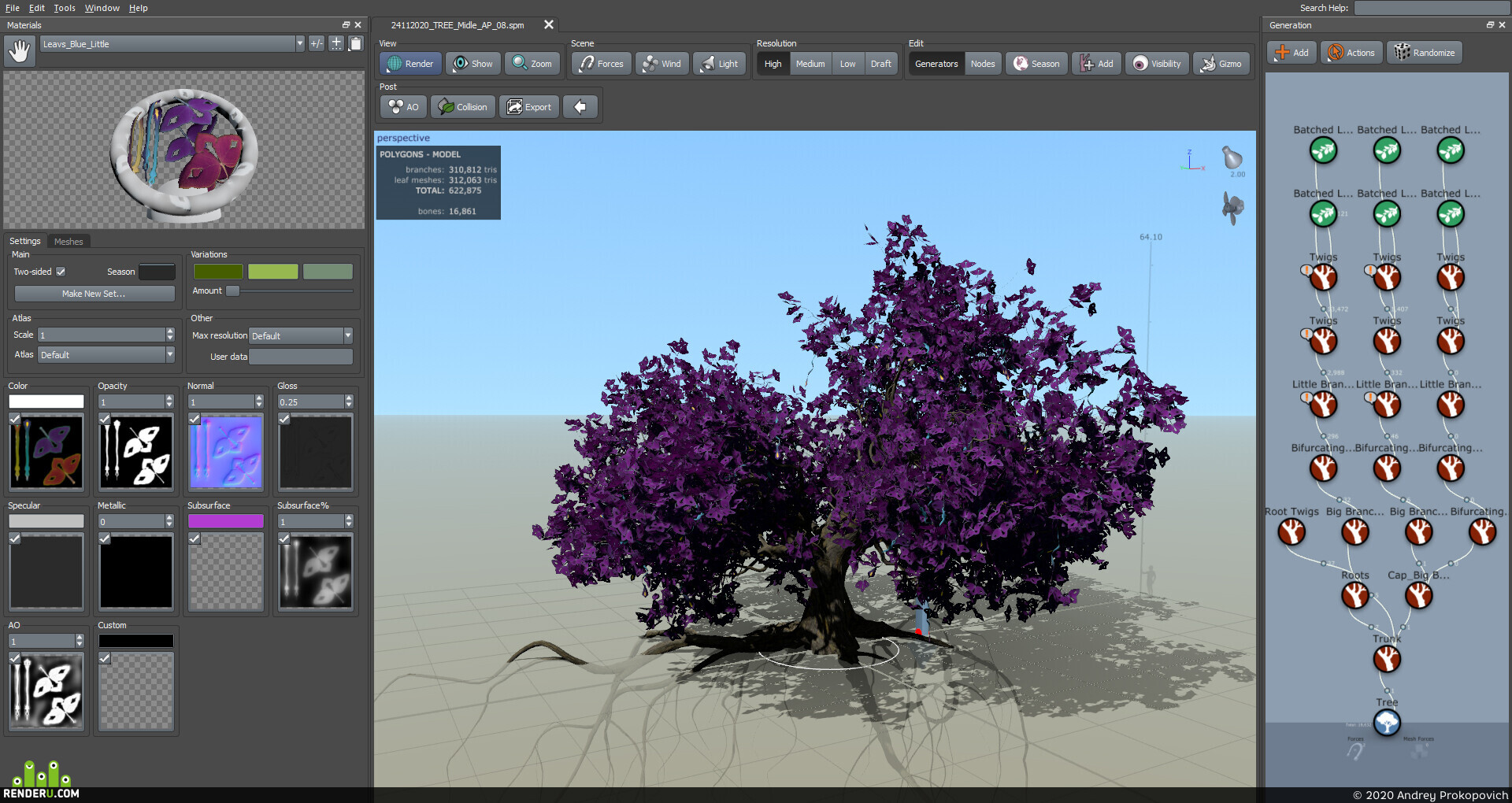Click the Make New Set button
Viewport: 1512px width, 803px height.
tap(94, 294)
